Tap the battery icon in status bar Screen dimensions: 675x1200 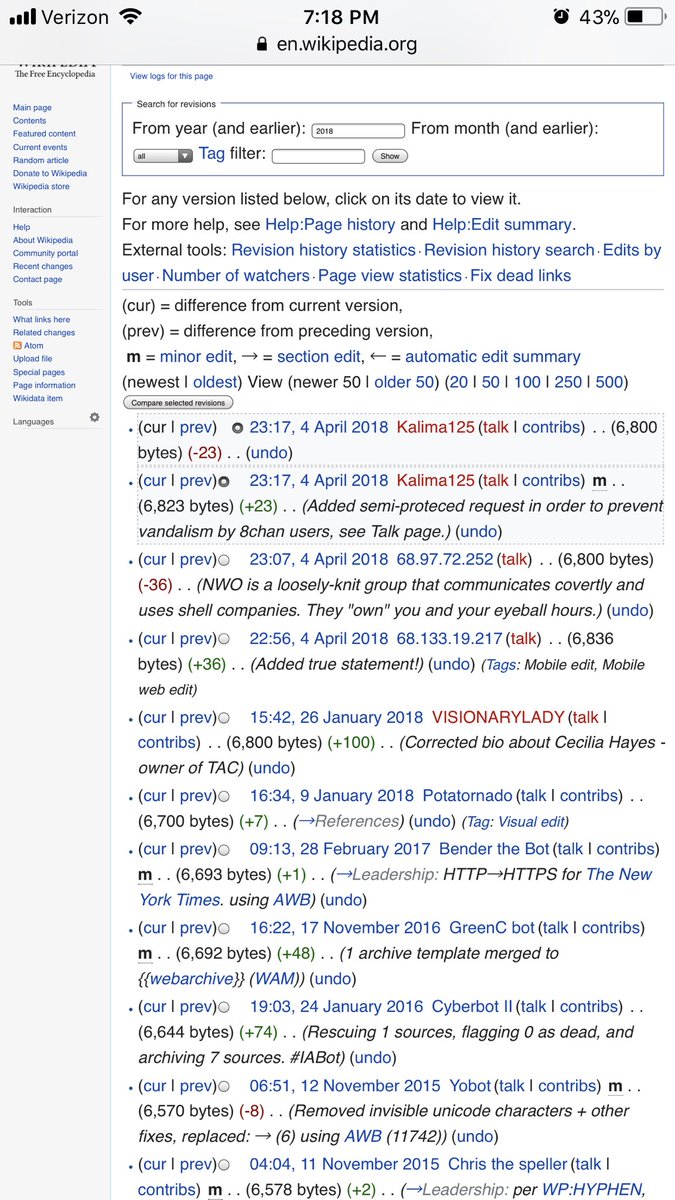click(644, 17)
